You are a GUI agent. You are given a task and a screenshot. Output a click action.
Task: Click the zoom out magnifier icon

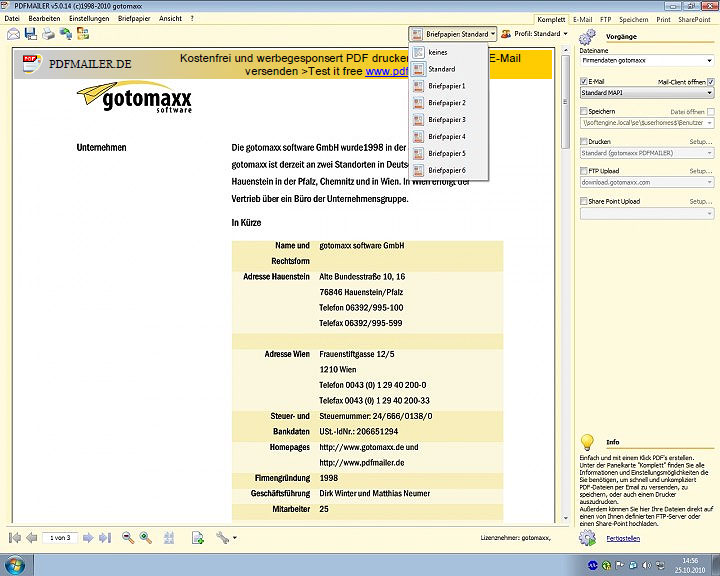coord(128,537)
